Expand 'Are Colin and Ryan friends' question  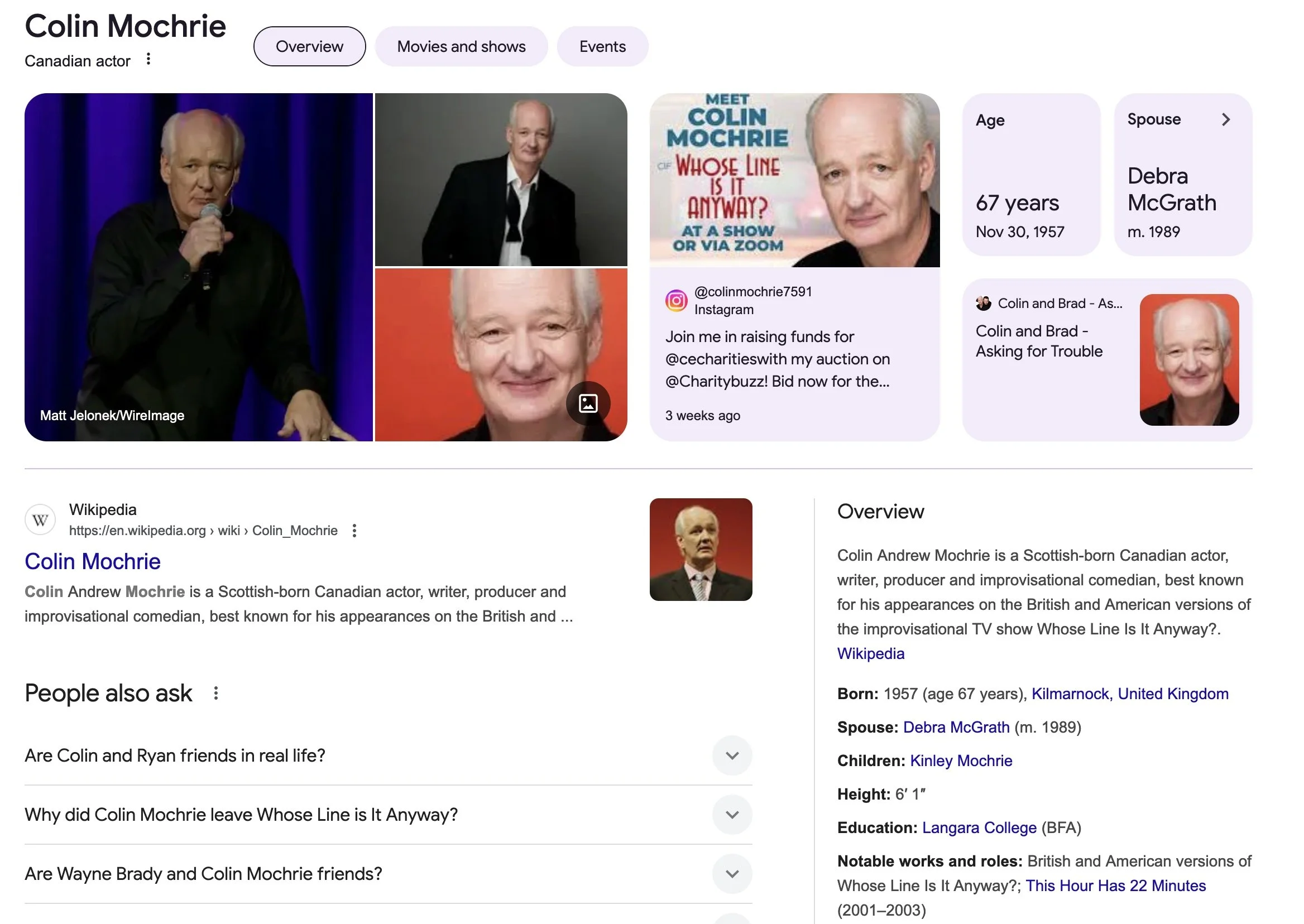pyautogui.click(x=732, y=755)
